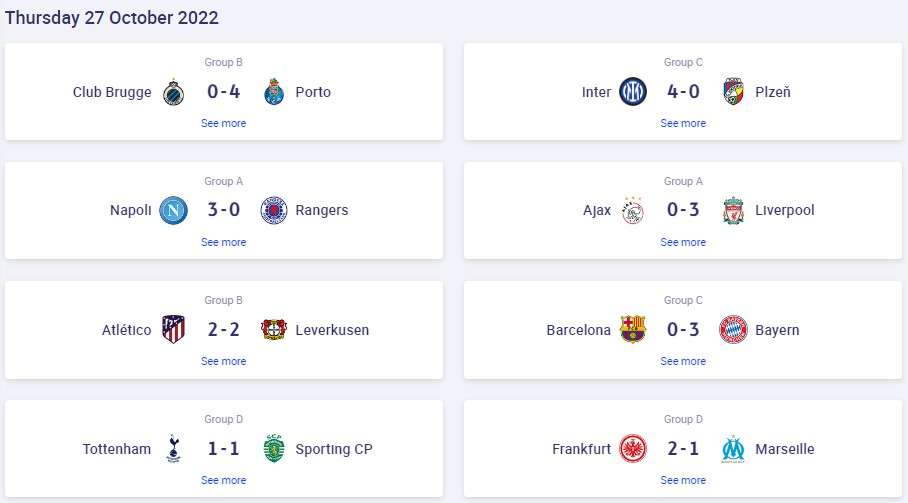The height and width of the screenshot is (503, 908).
Task: Open See more for Club Brugge vs Porto
Action: click(x=223, y=123)
